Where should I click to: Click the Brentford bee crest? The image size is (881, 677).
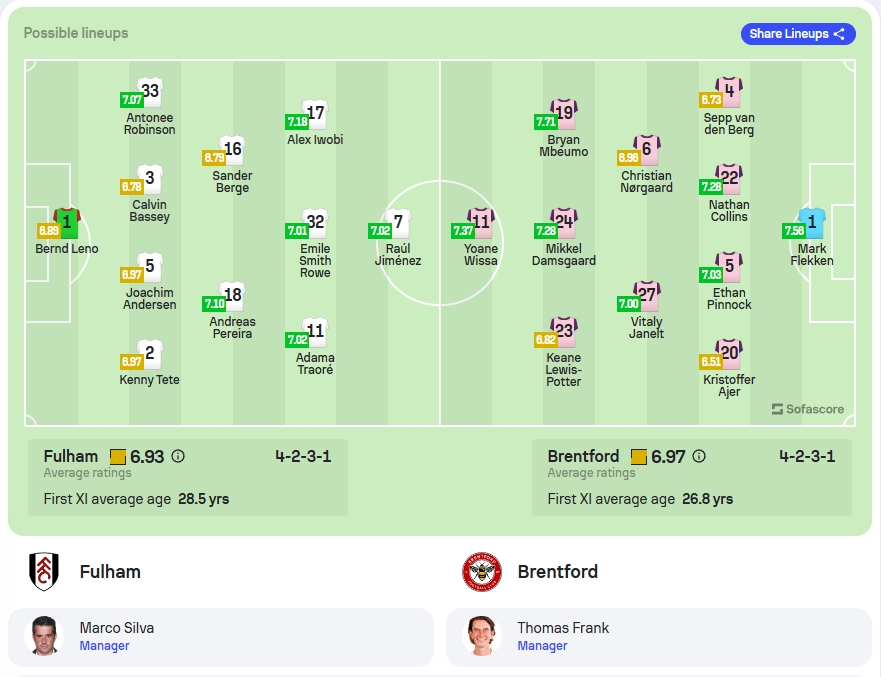point(482,571)
